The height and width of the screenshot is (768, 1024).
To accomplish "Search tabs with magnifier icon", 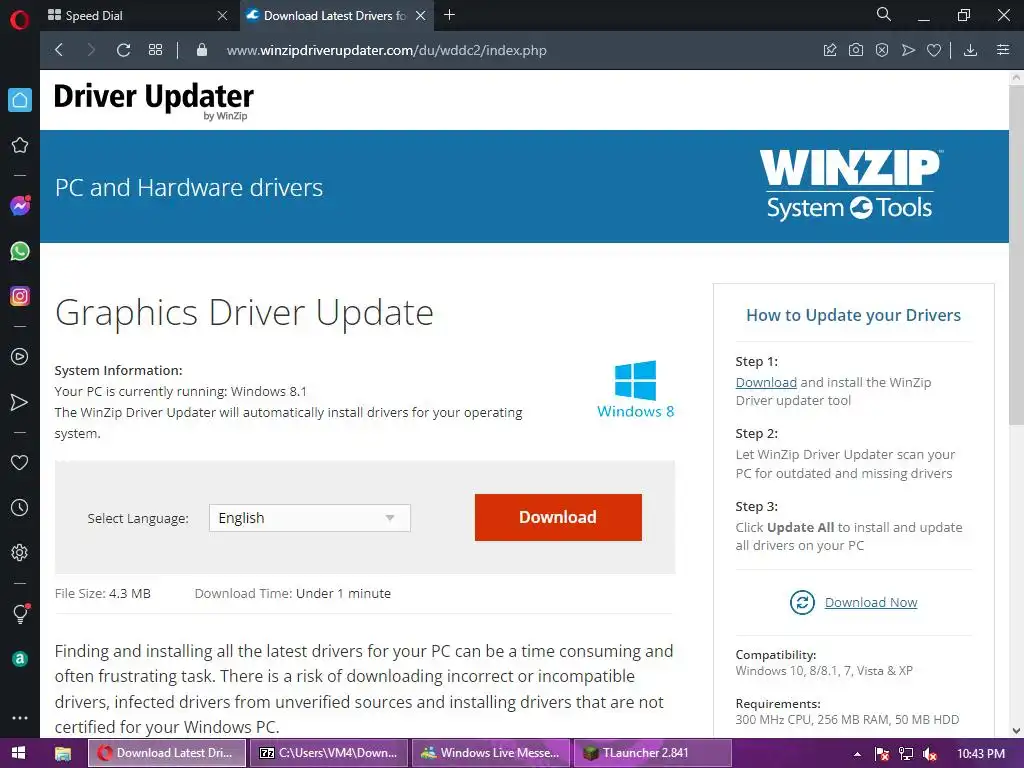I will click(x=884, y=14).
